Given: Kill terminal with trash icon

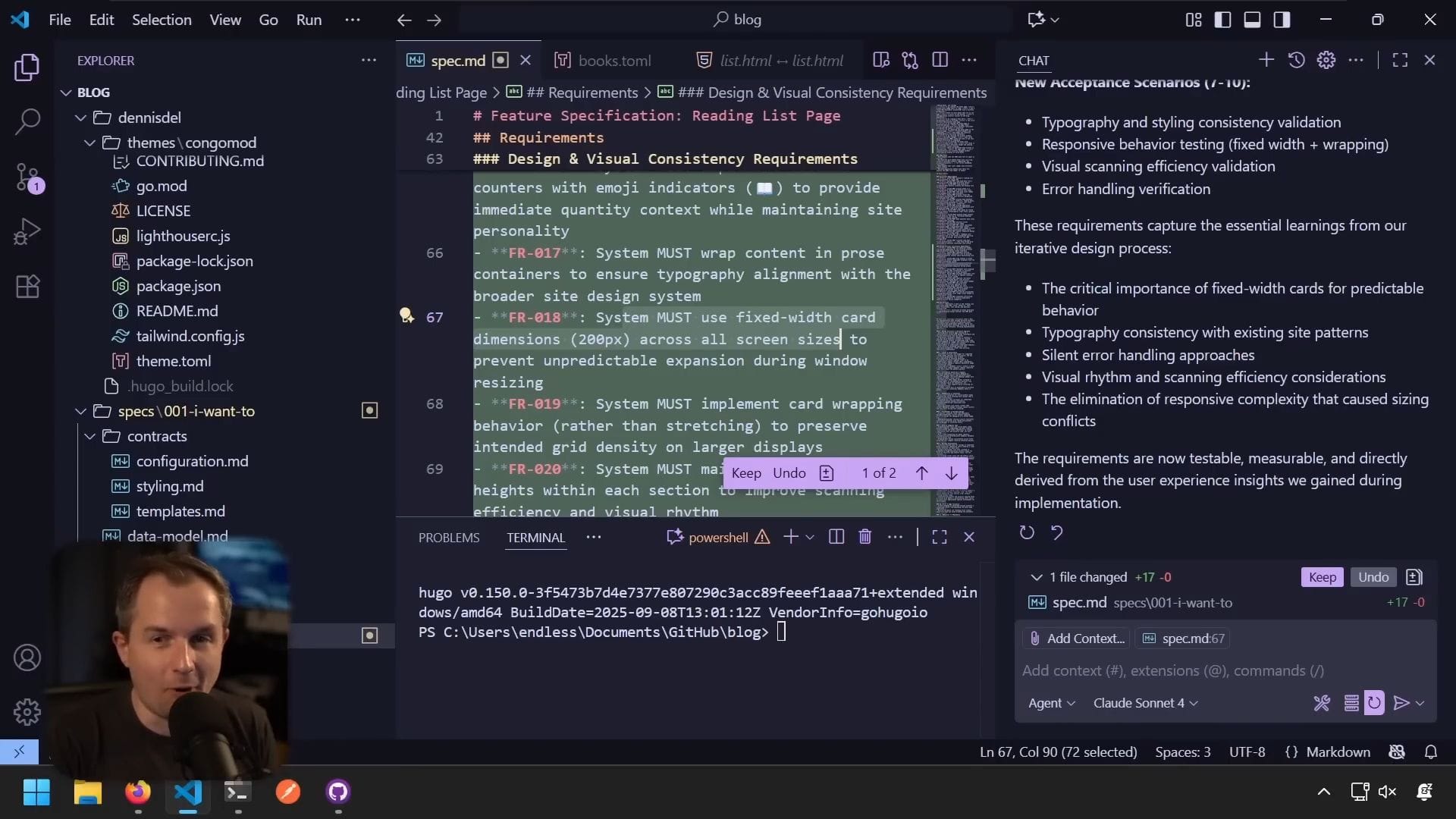Looking at the screenshot, I should coord(864,537).
